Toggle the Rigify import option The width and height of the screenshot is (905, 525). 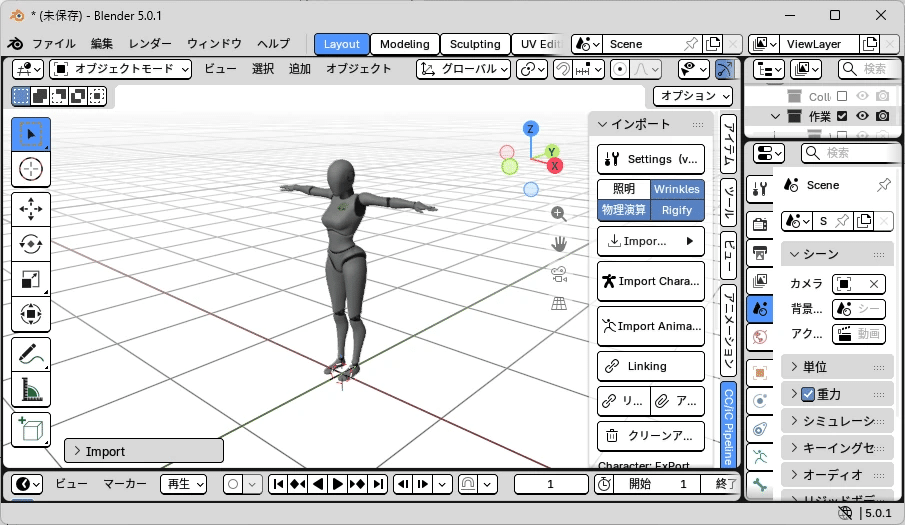click(x=676, y=210)
